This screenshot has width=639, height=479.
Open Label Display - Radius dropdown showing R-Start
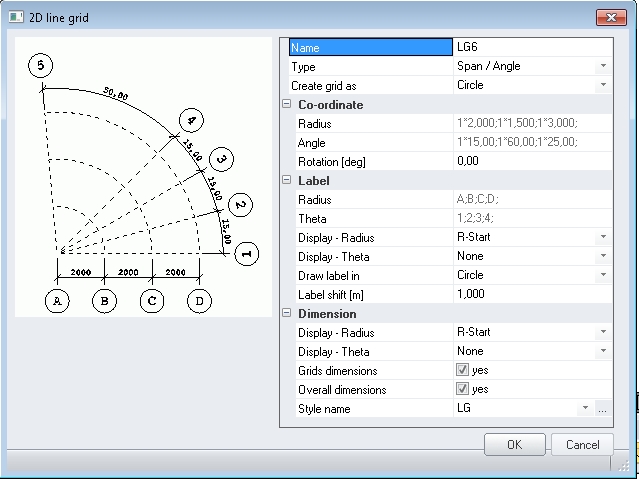point(604,237)
